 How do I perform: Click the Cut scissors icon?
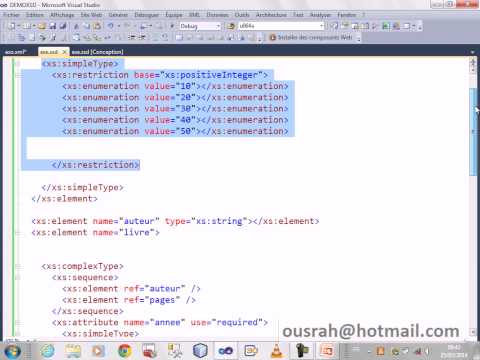76,26
